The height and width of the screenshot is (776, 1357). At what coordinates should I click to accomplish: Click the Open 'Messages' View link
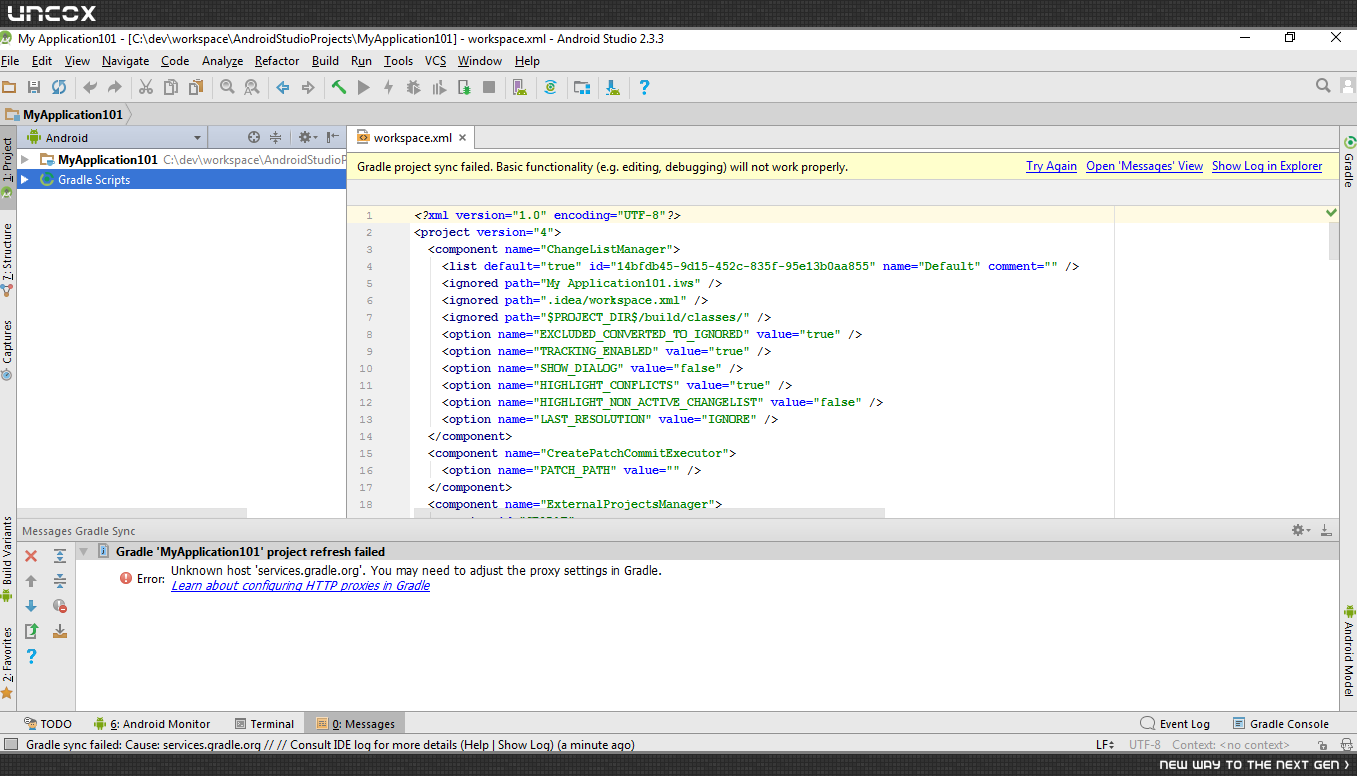coord(1144,166)
